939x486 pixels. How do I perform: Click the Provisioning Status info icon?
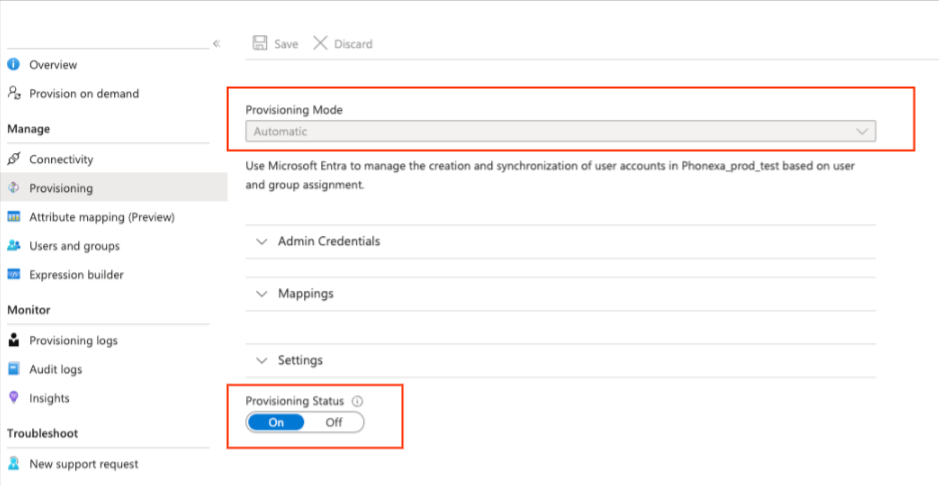(357, 401)
